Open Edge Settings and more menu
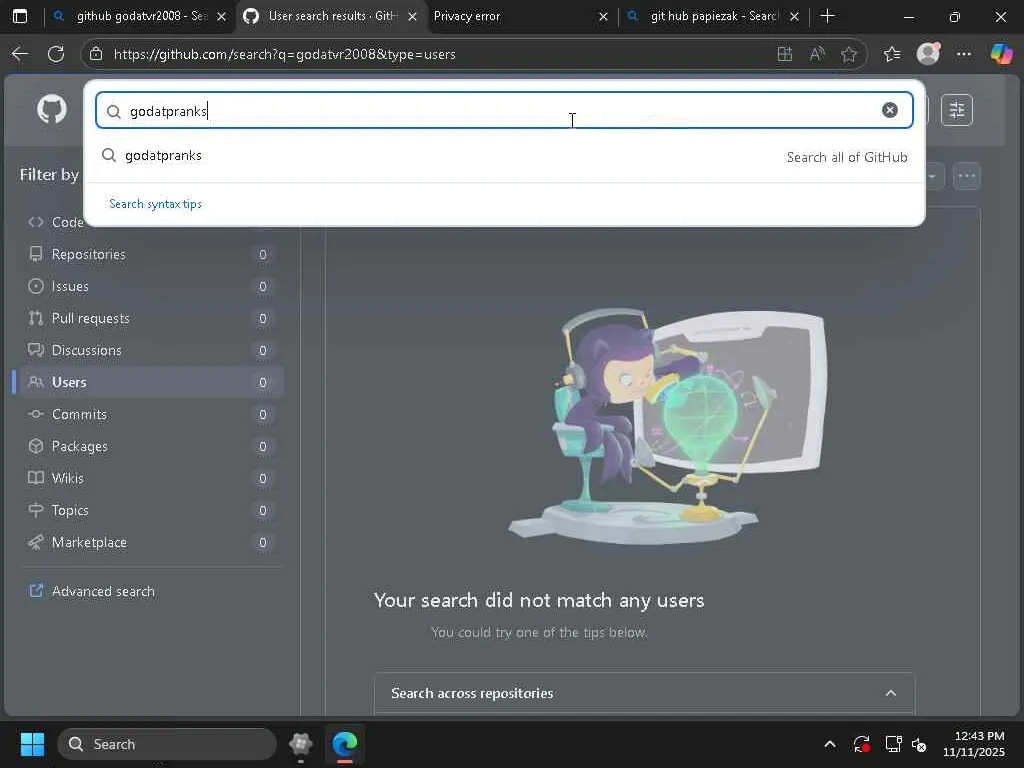The height and width of the screenshot is (768, 1024). coord(964,54)
